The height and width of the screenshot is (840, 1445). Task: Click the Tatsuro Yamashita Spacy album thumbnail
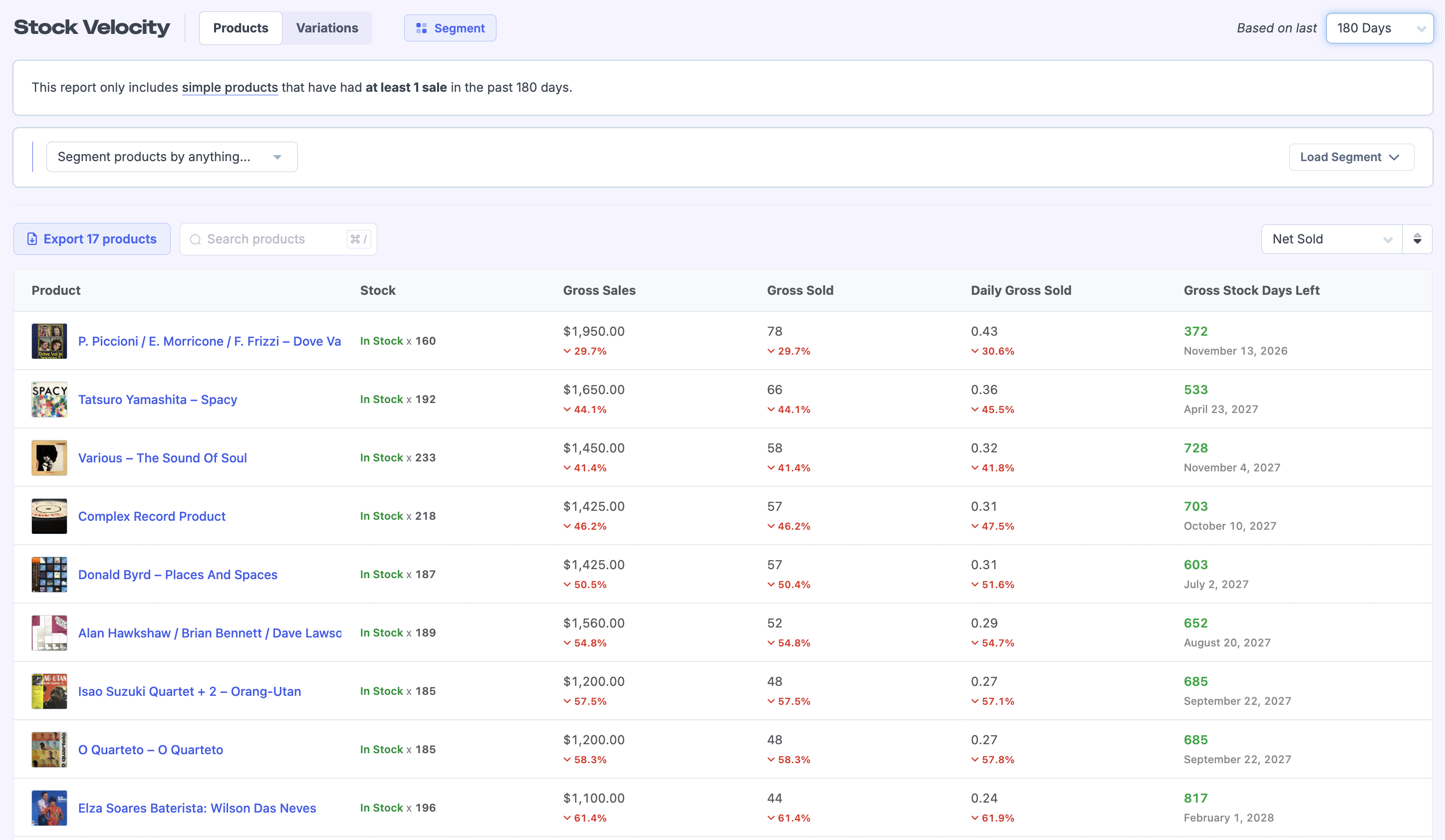49,400
